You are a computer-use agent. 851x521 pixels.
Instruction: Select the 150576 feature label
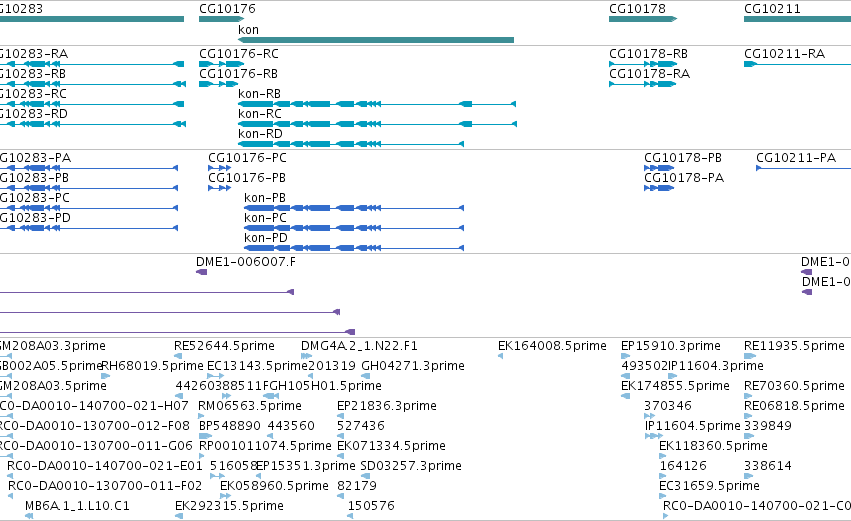tap(371, 507)
